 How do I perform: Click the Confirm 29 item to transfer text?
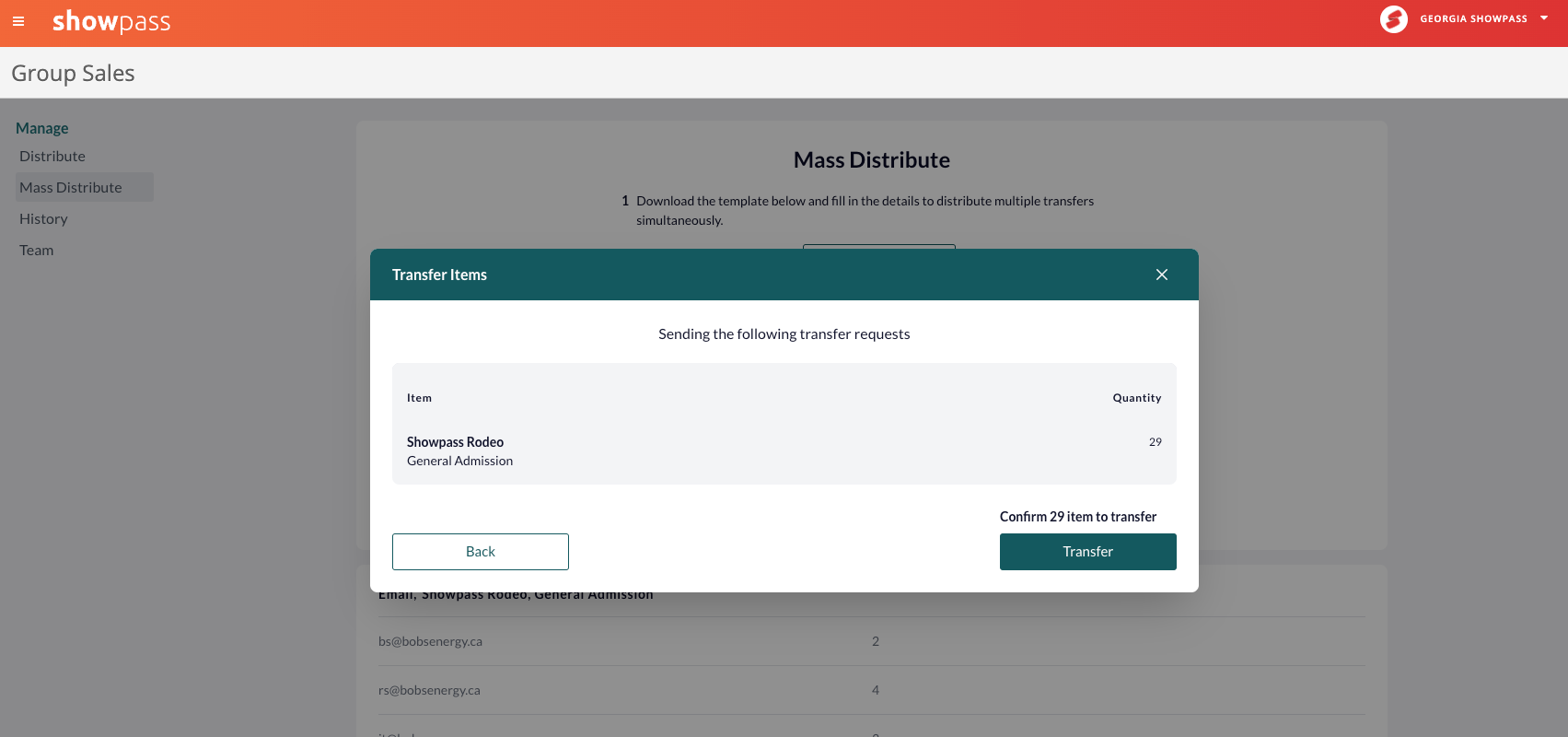point(1078,517)
